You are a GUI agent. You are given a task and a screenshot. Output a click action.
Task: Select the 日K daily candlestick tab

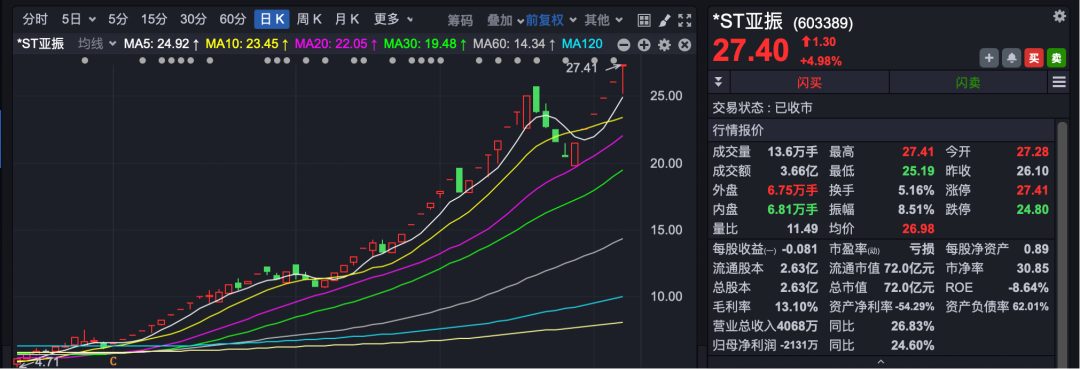point(271,19)
